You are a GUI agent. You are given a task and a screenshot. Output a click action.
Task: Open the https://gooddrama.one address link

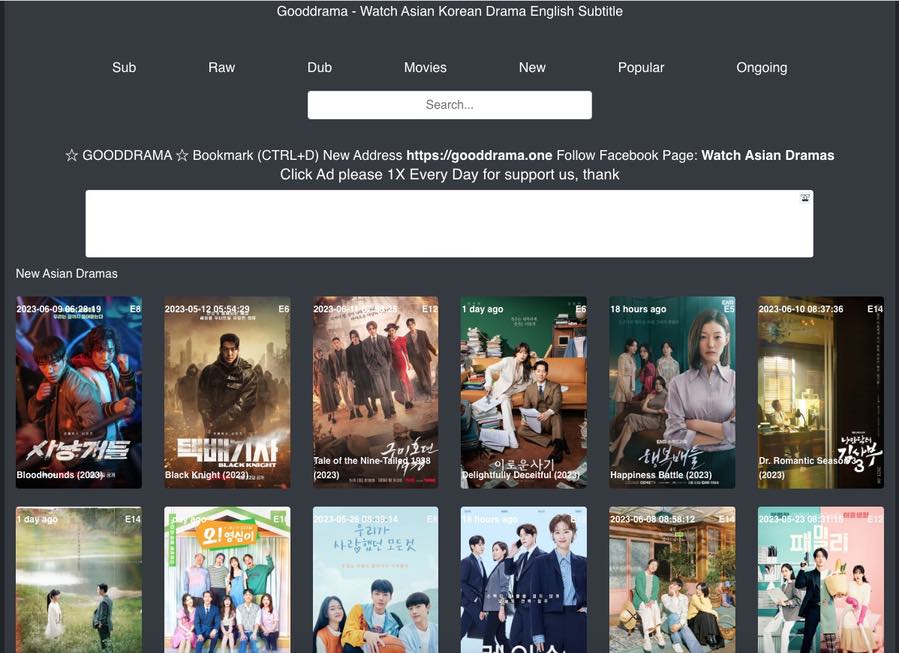click(479, 155)
